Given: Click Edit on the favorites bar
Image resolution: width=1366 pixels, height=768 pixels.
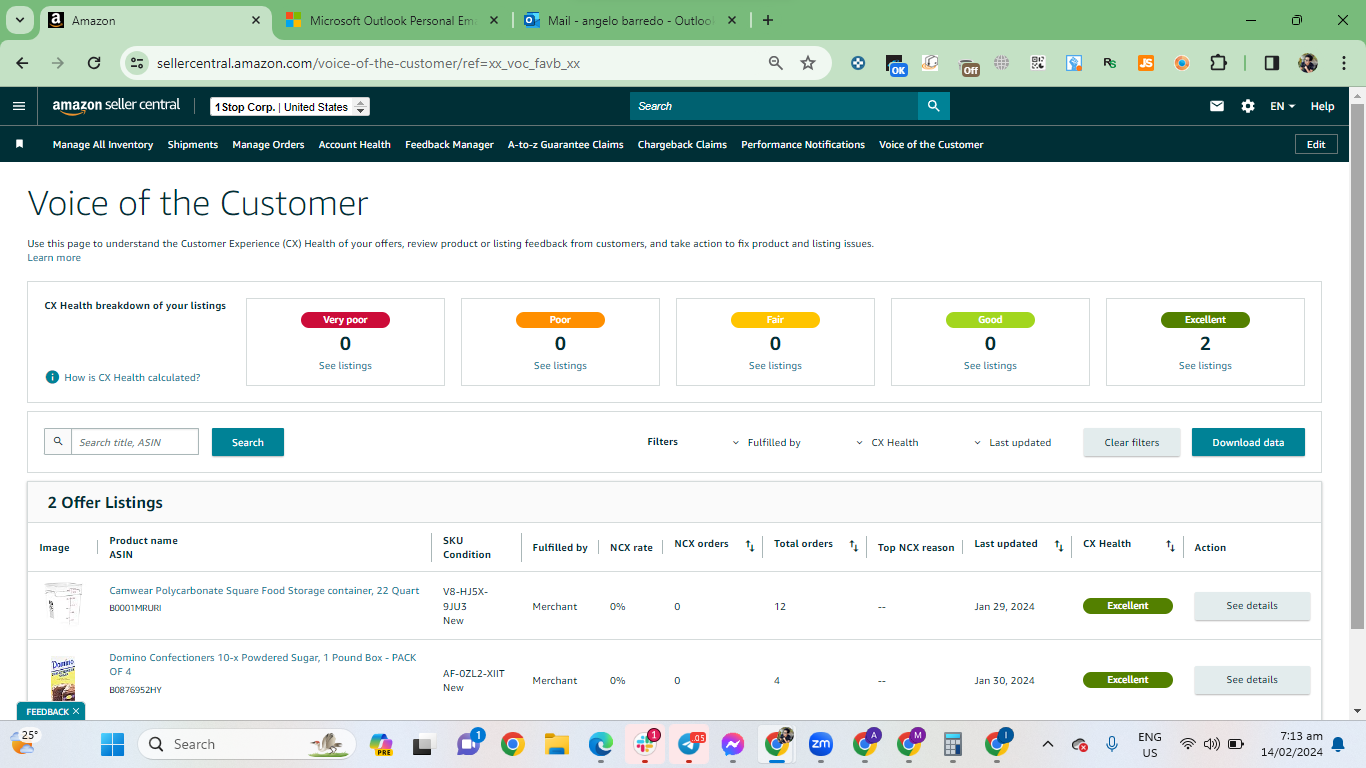Looking at the screenshot, I should [x=1316, y=144].
